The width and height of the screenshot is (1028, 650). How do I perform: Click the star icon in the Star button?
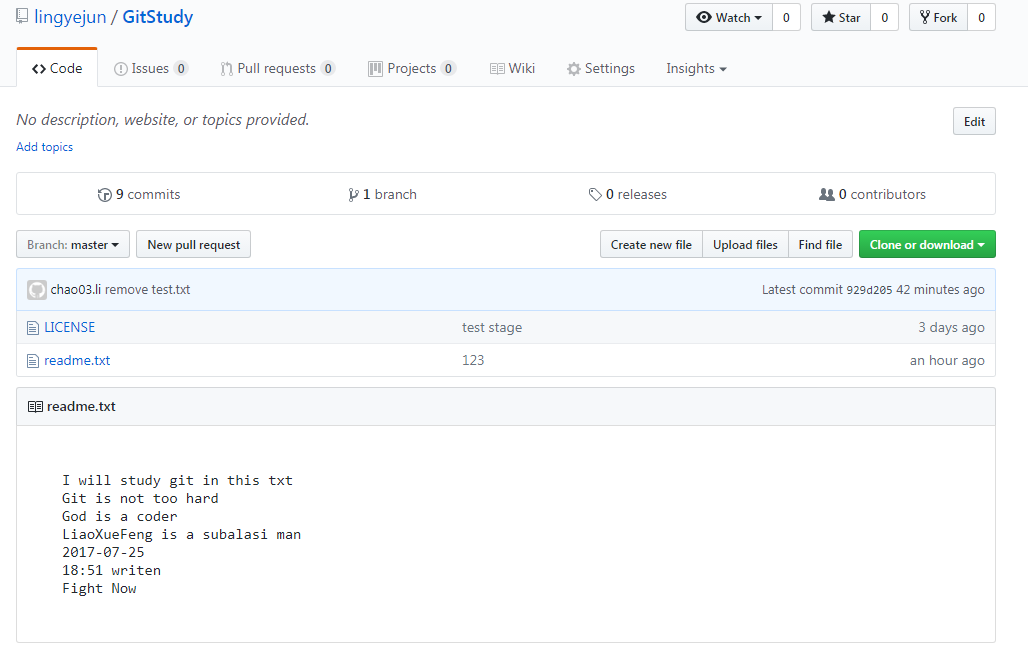[829, 18]
